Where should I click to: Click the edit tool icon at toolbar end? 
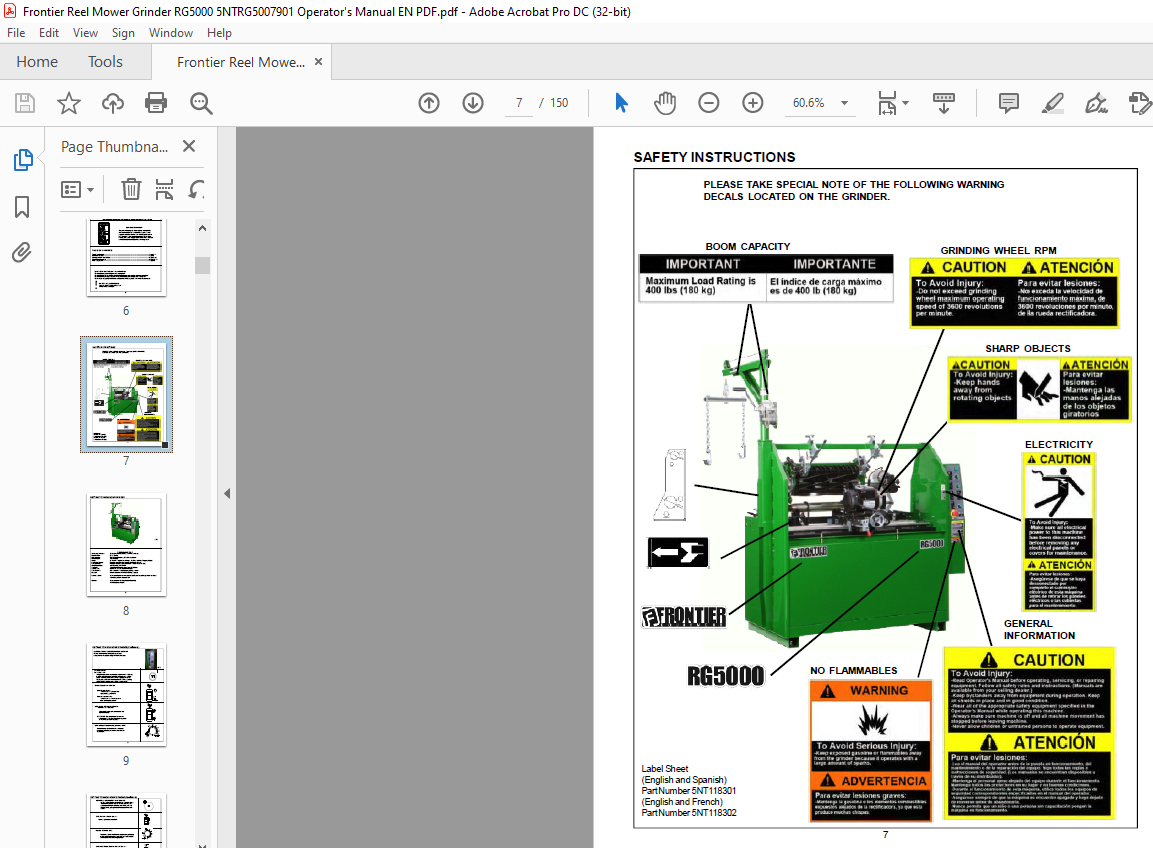tap(1140, 103)
